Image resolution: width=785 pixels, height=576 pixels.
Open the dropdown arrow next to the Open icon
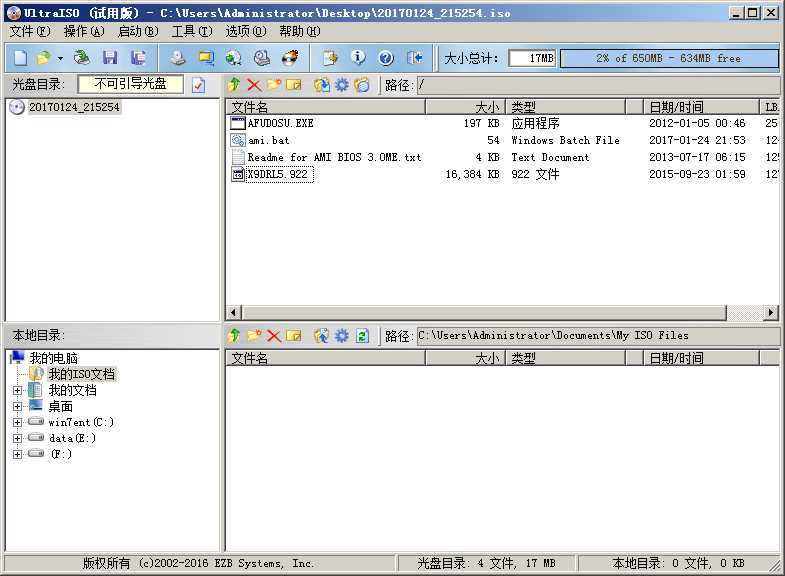click(60, 59)
